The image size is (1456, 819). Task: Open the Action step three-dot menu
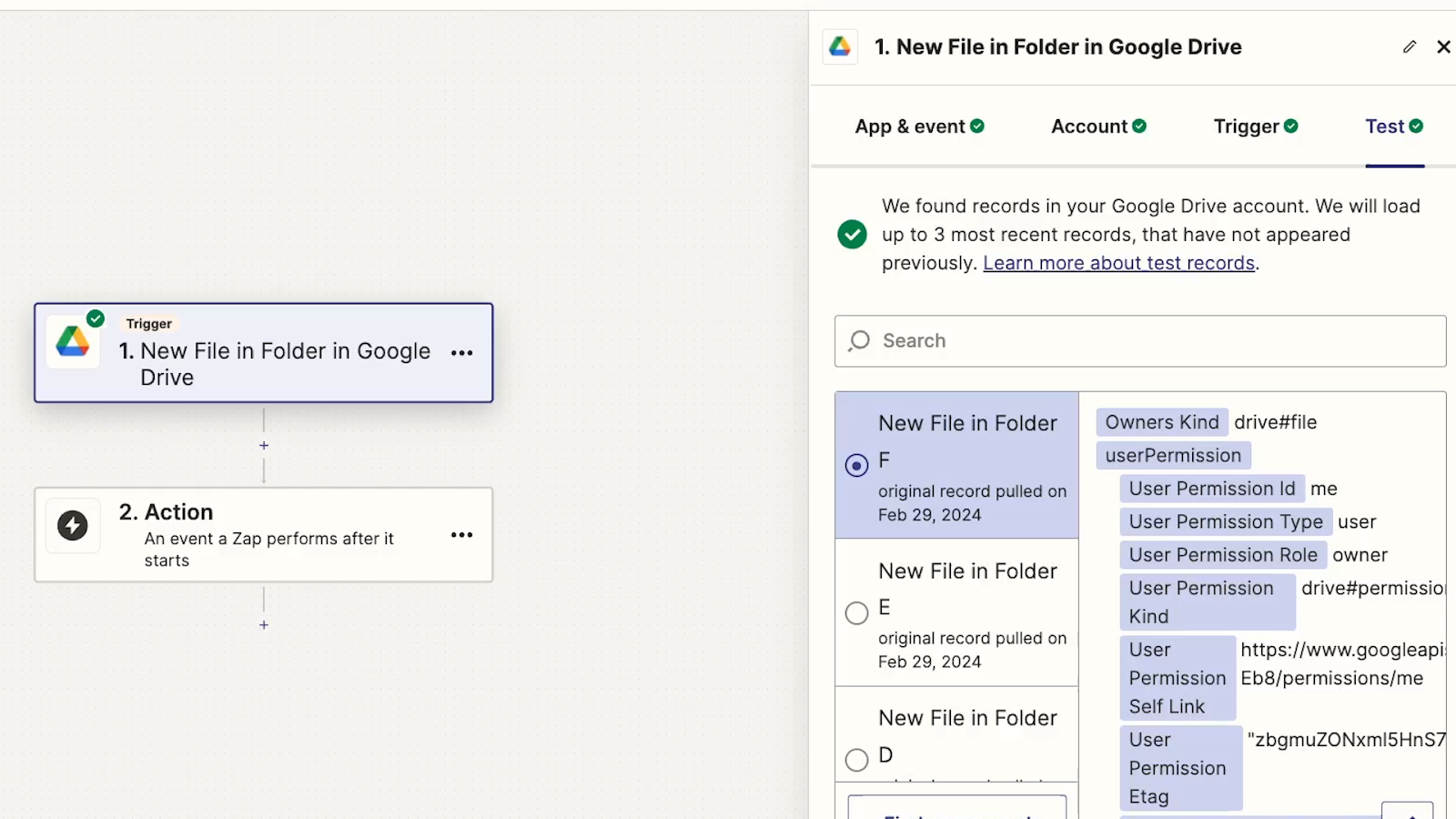[462, 535]
